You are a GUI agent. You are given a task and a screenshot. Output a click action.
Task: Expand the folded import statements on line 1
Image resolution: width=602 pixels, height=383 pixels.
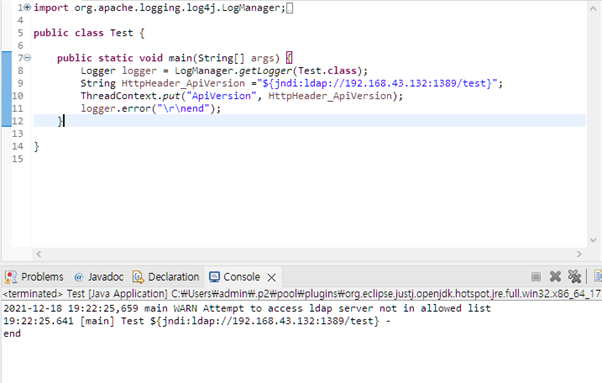click(x=28, y=7)
